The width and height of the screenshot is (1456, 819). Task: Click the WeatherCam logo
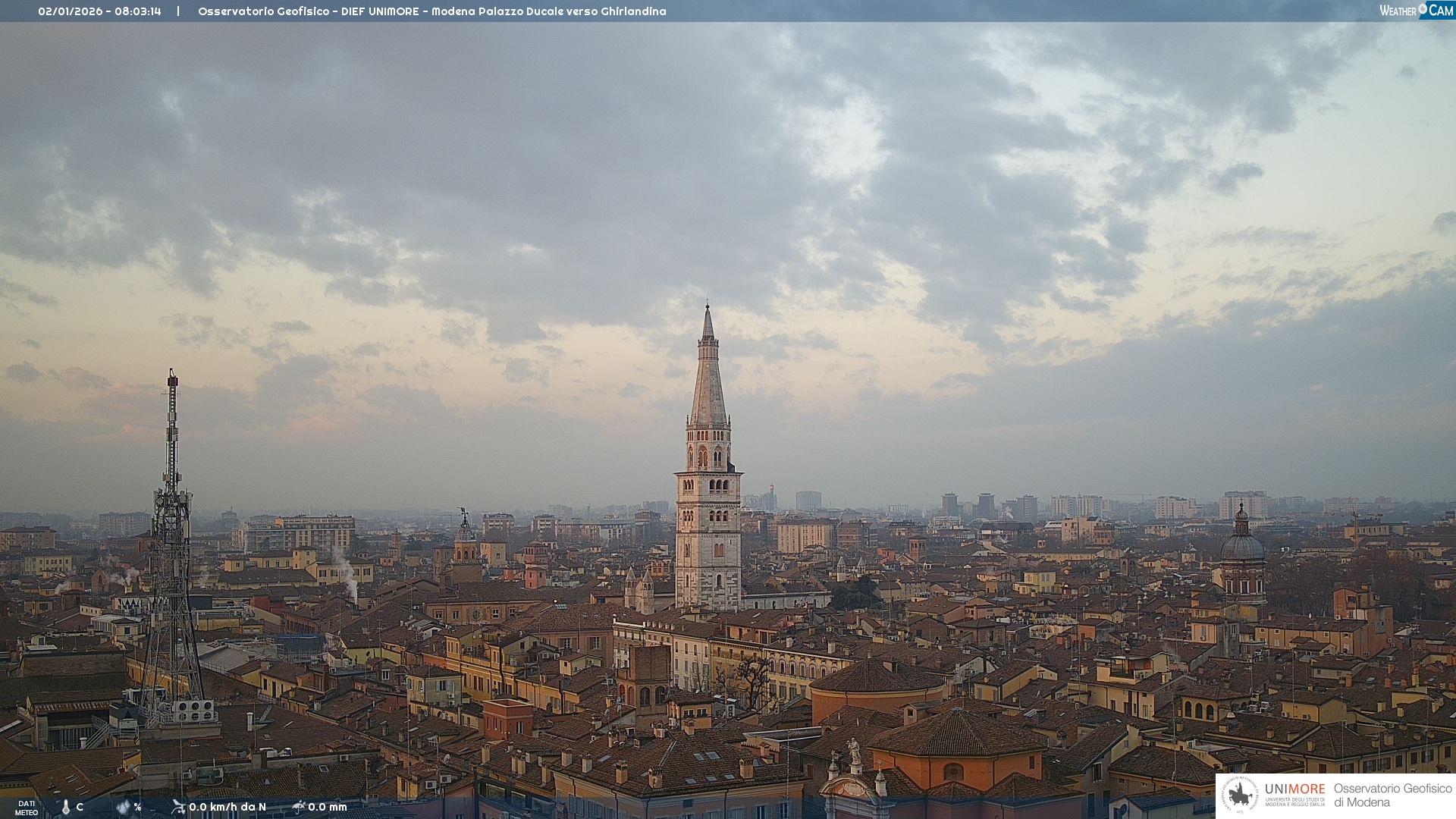pyautogui.click(x=1416, y=11)
